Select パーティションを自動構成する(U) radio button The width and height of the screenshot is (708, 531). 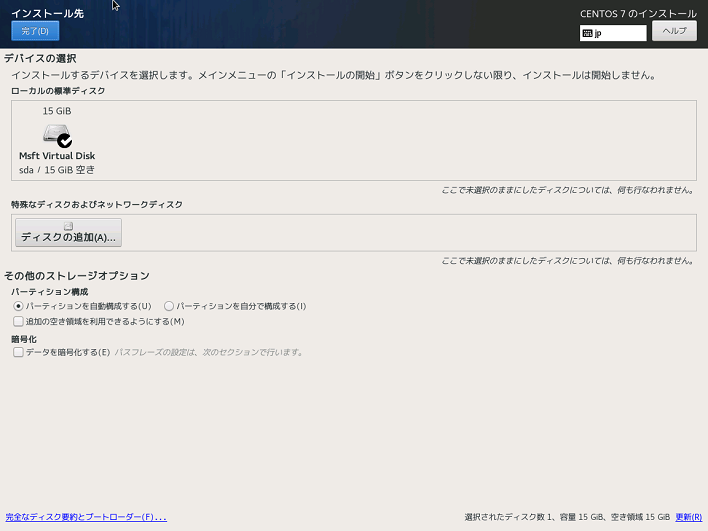pos(18,306)
